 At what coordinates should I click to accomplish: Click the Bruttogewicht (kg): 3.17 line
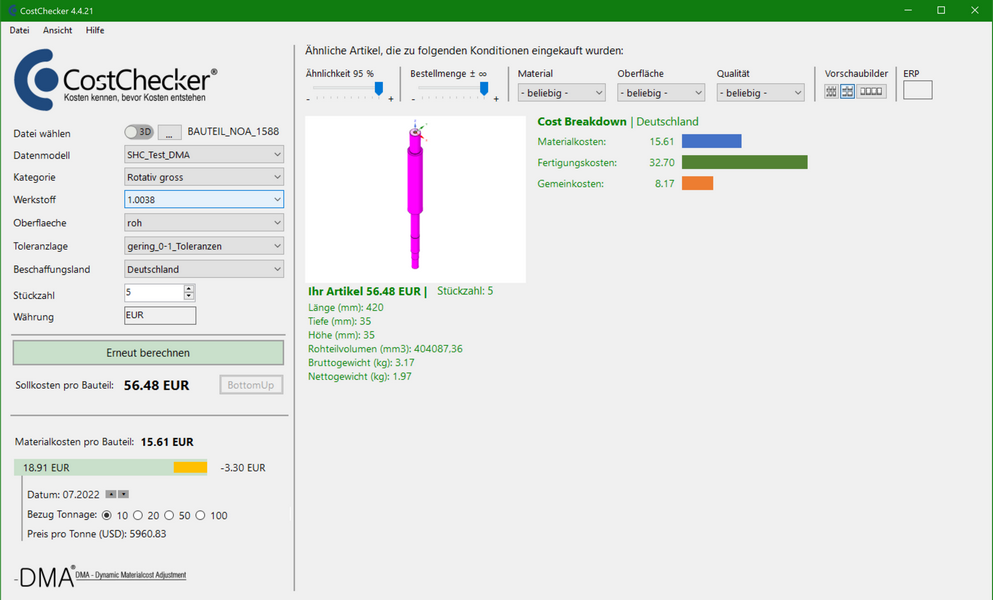click(361, 362)
